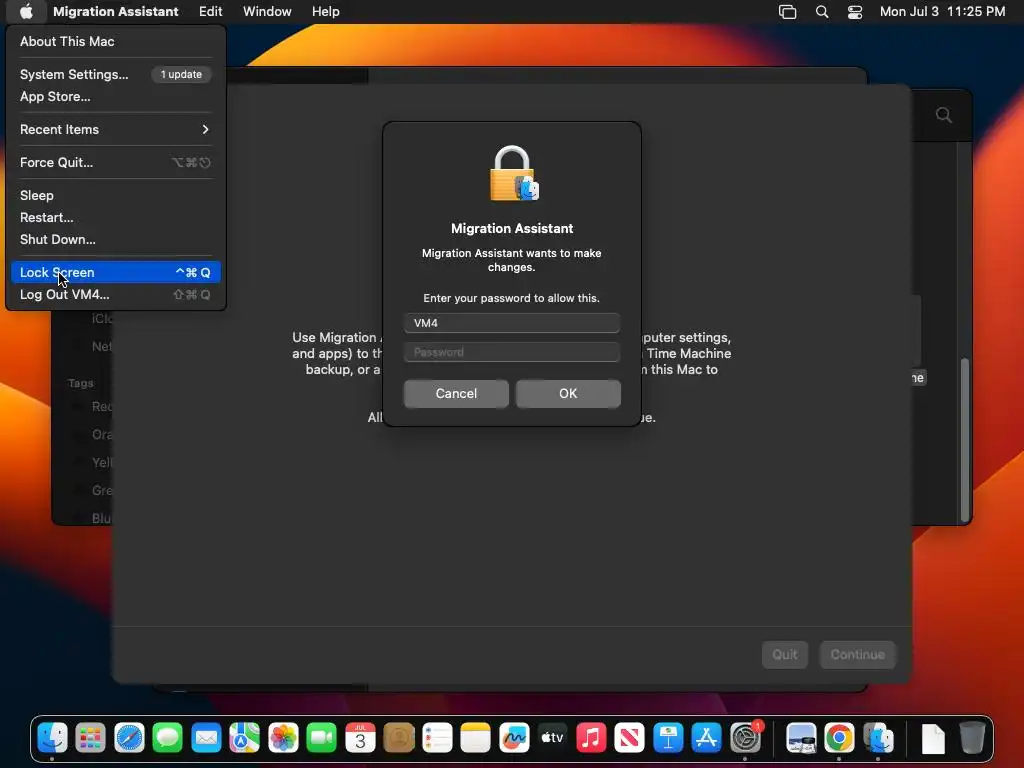Open the Edit menu
1024x768 pixels.
(210, 11)
